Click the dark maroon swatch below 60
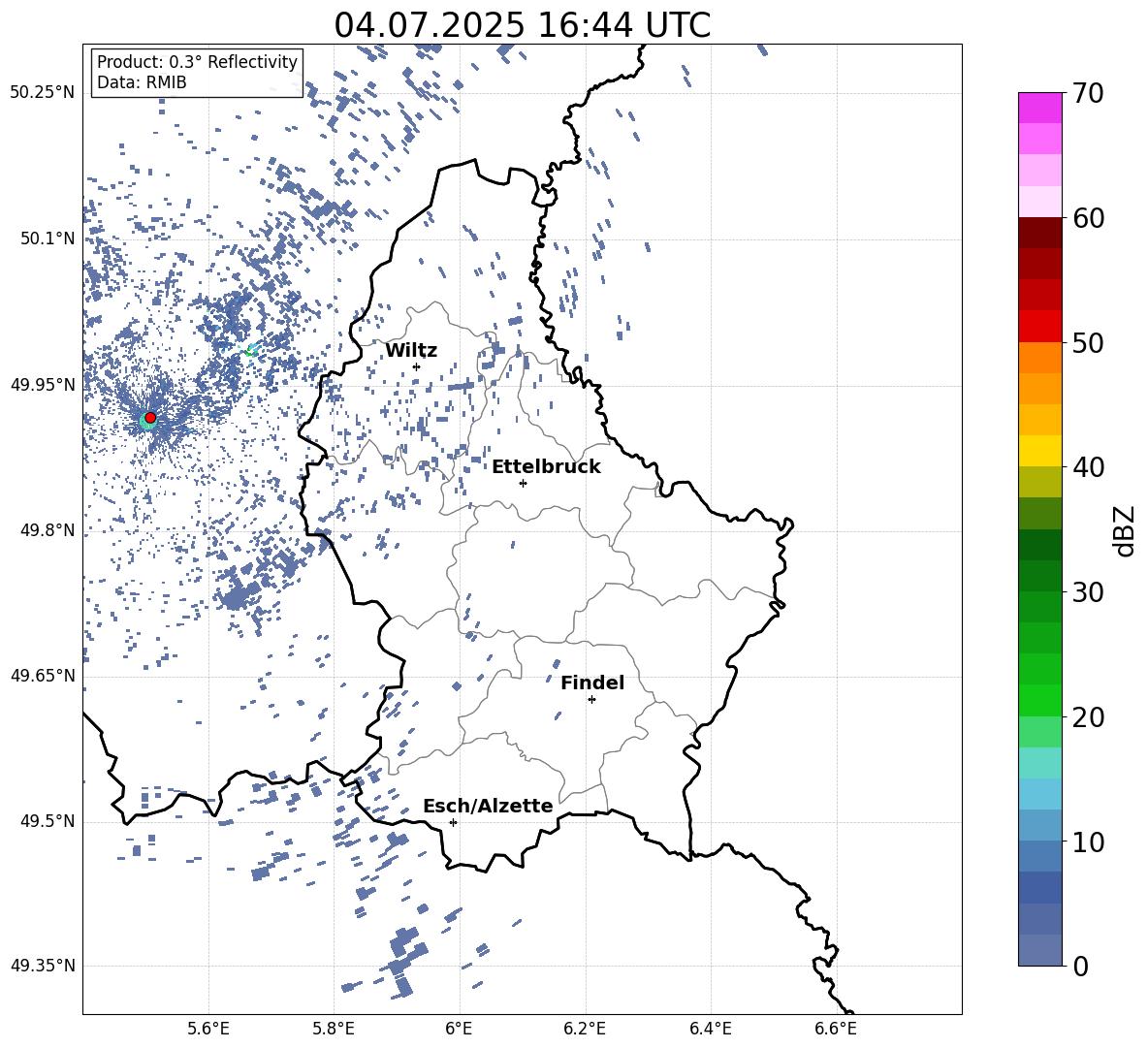The height and width of the screenshot is (1048, 1148). point(1039,233)
